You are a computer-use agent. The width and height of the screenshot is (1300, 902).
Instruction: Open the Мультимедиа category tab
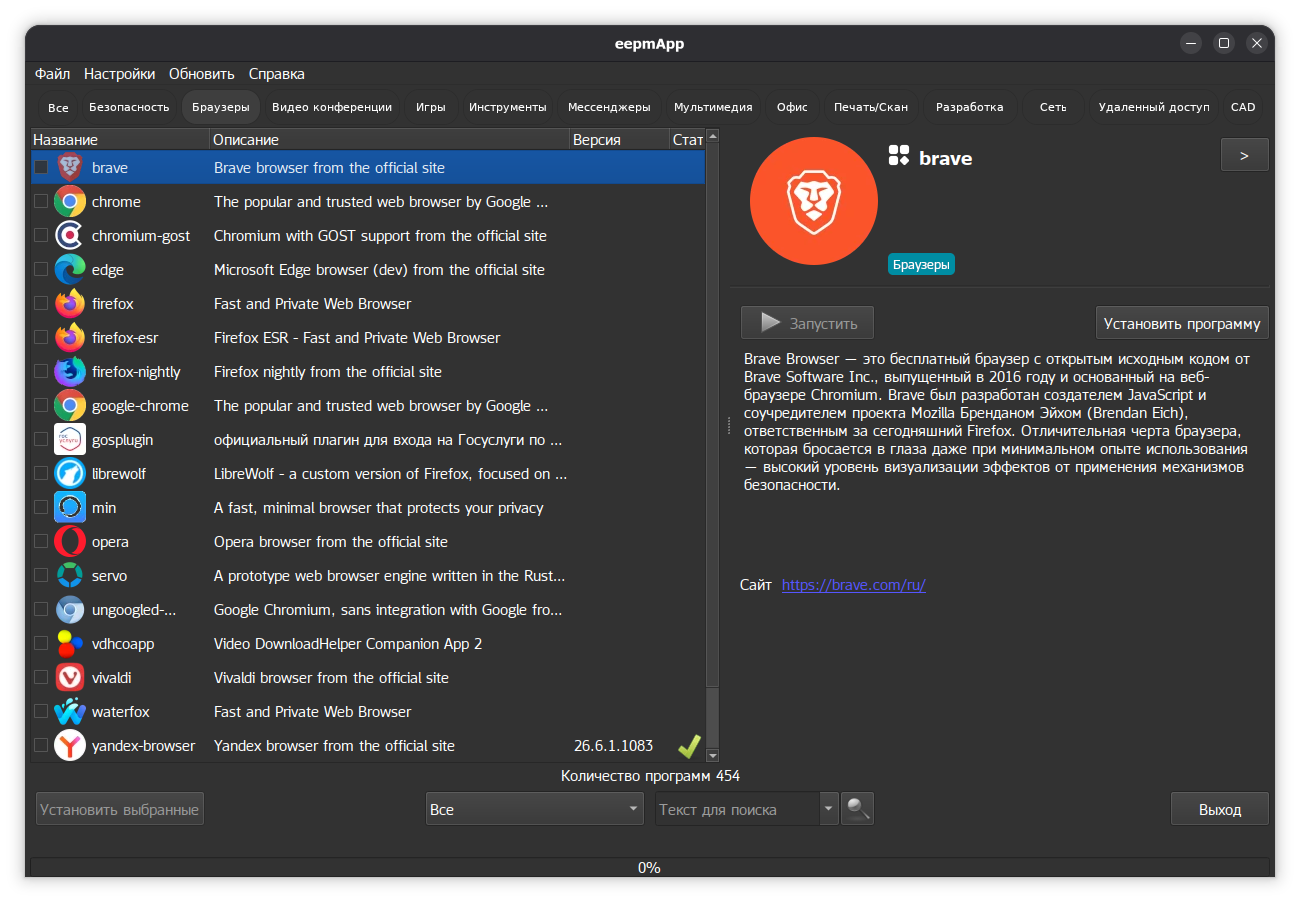point(713,107)
